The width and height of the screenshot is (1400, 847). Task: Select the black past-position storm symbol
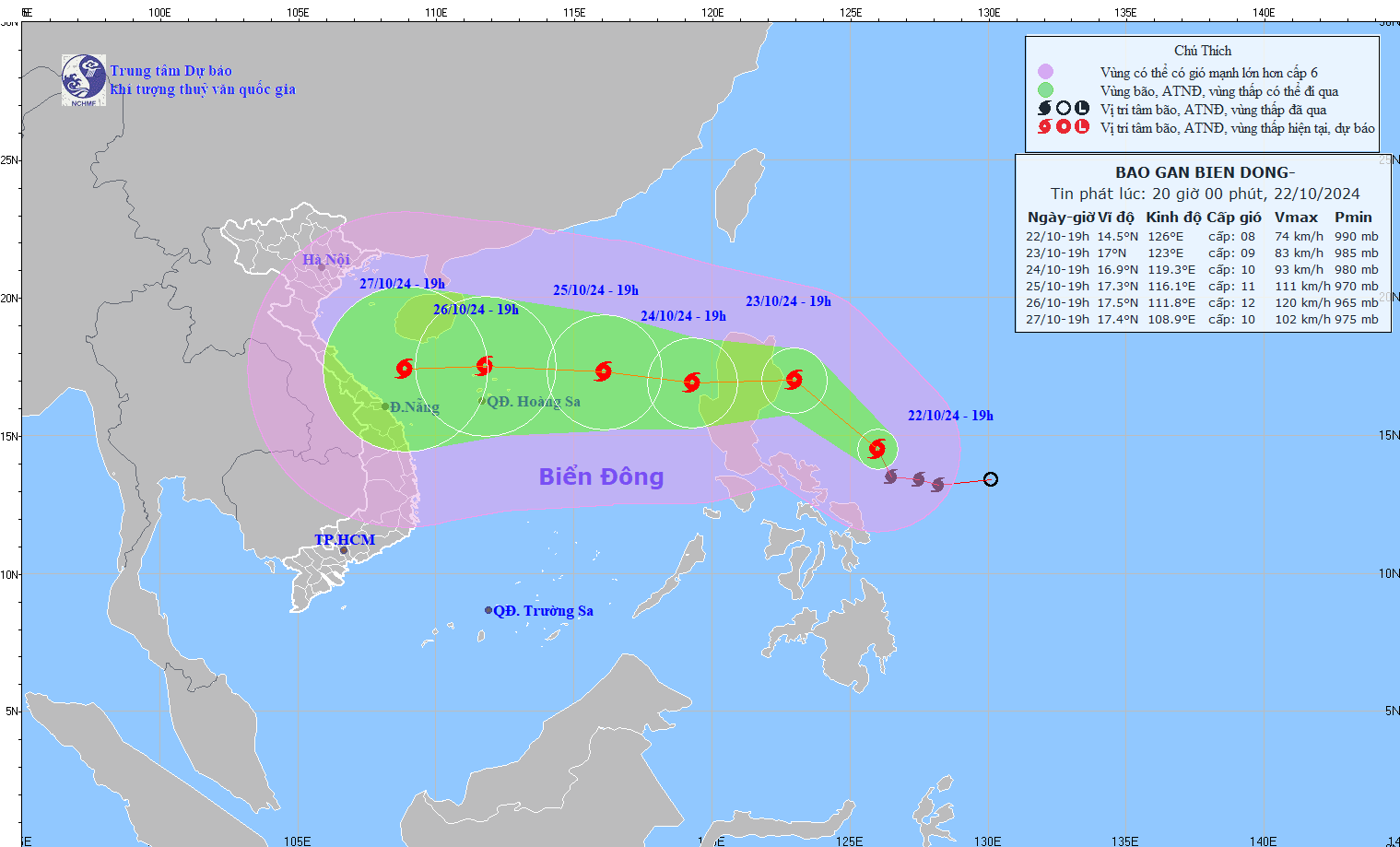point(890,478)
